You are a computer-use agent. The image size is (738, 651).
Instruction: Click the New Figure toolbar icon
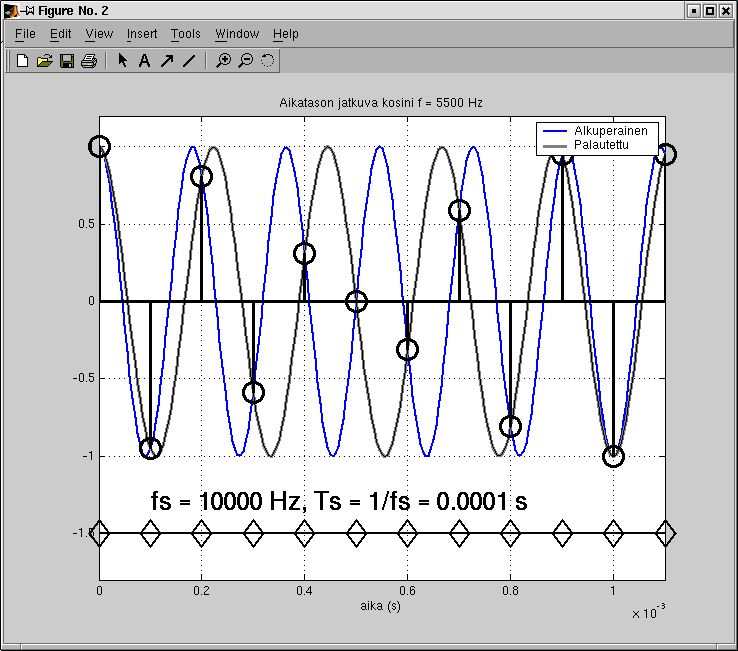(x=22, y=61)
